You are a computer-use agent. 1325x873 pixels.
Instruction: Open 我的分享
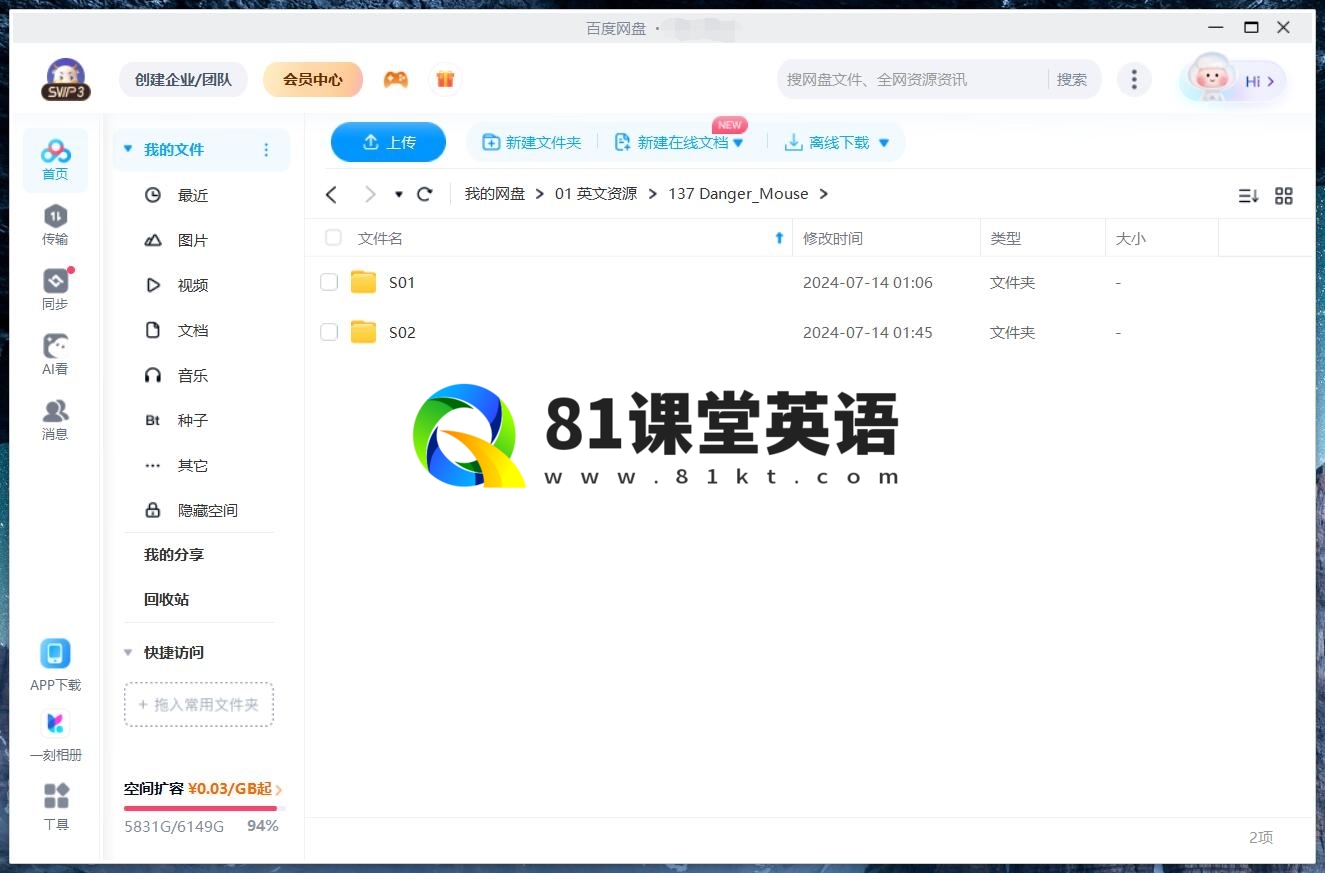pos(174,554)
